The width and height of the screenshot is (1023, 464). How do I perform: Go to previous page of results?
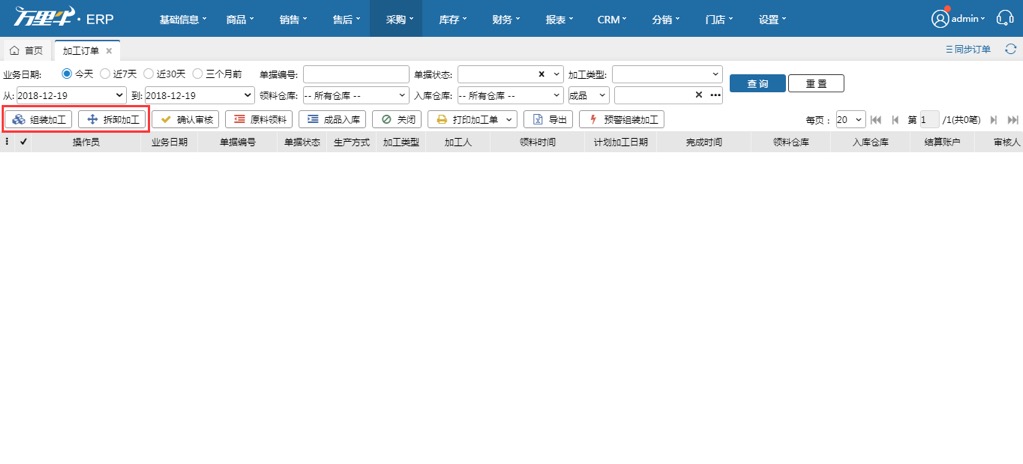[895, 120]
